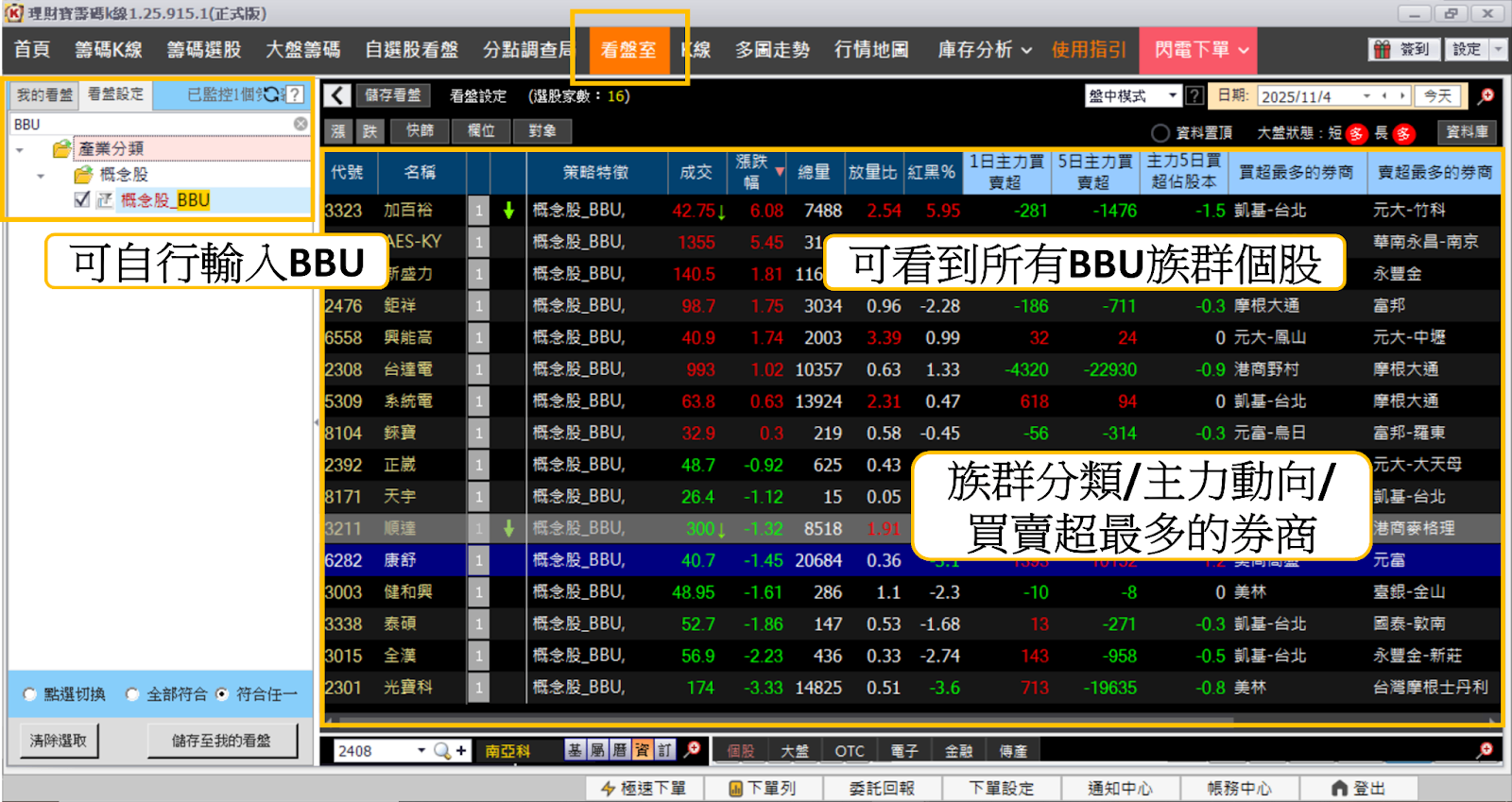1512x802 pixels.
Task: Clear the BBU search field
Action: click(x=301, y=124)
